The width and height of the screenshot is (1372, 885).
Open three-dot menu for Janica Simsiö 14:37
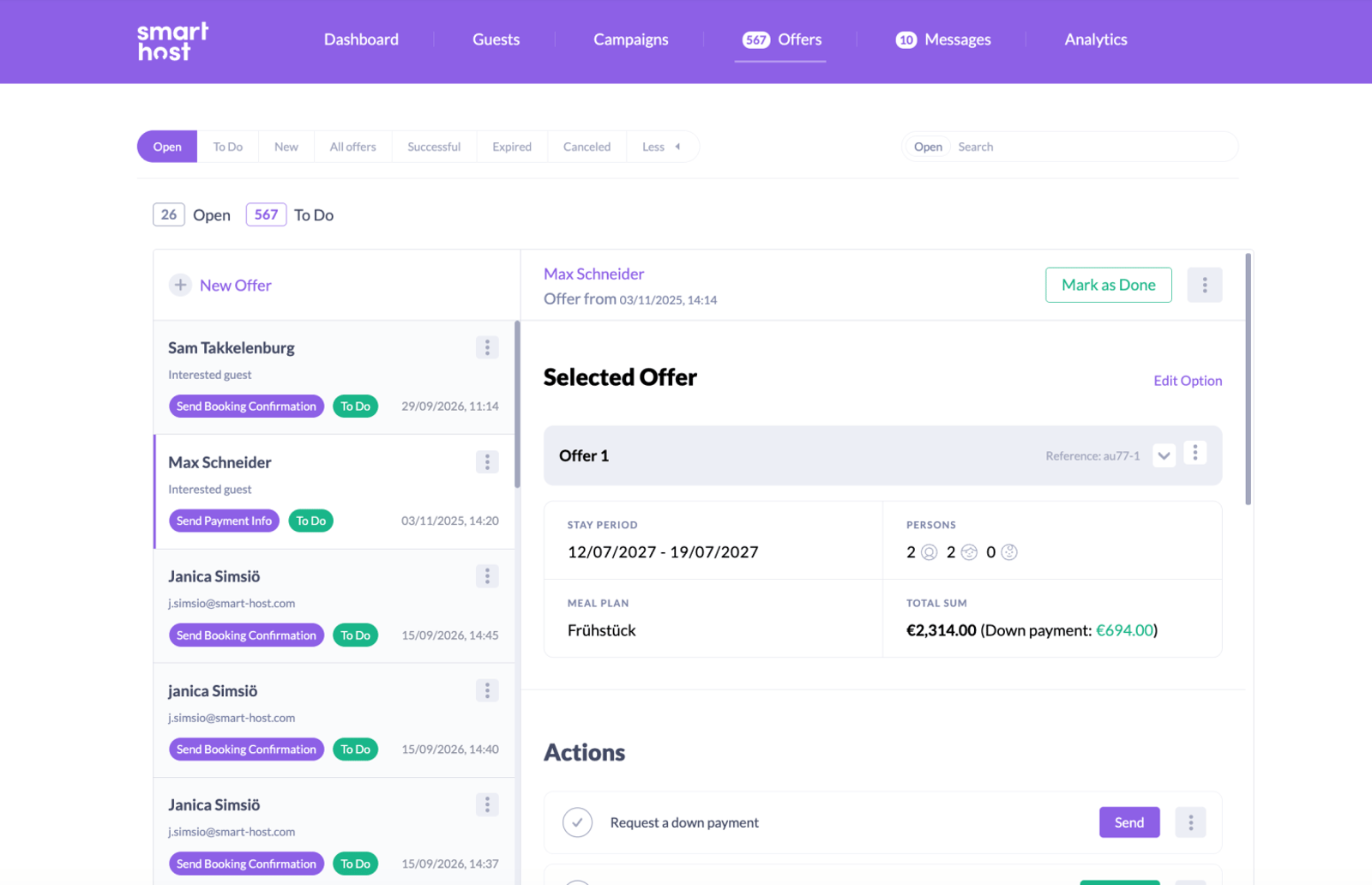(x=487, y=804)
